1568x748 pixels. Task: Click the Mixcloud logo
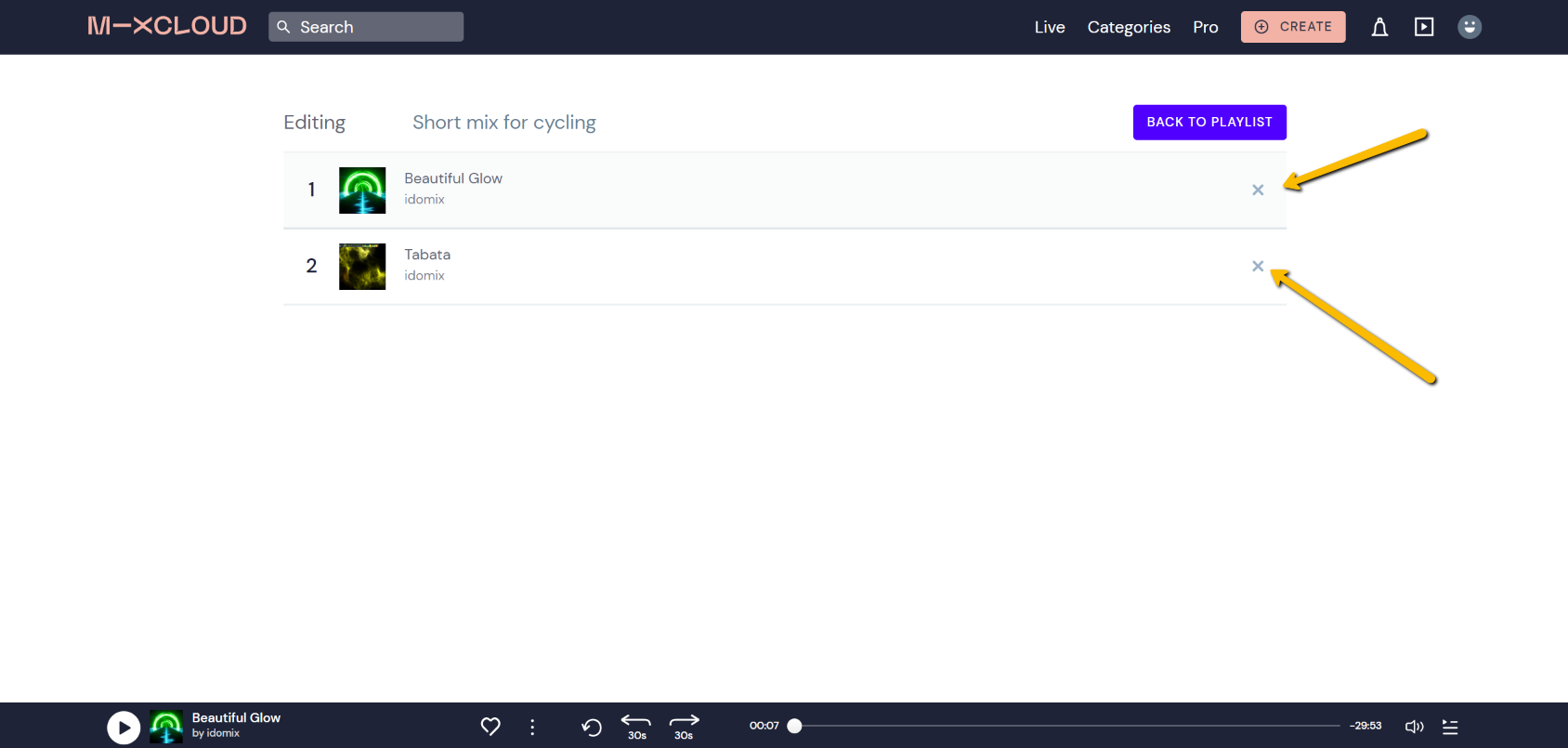click(167, 26)
